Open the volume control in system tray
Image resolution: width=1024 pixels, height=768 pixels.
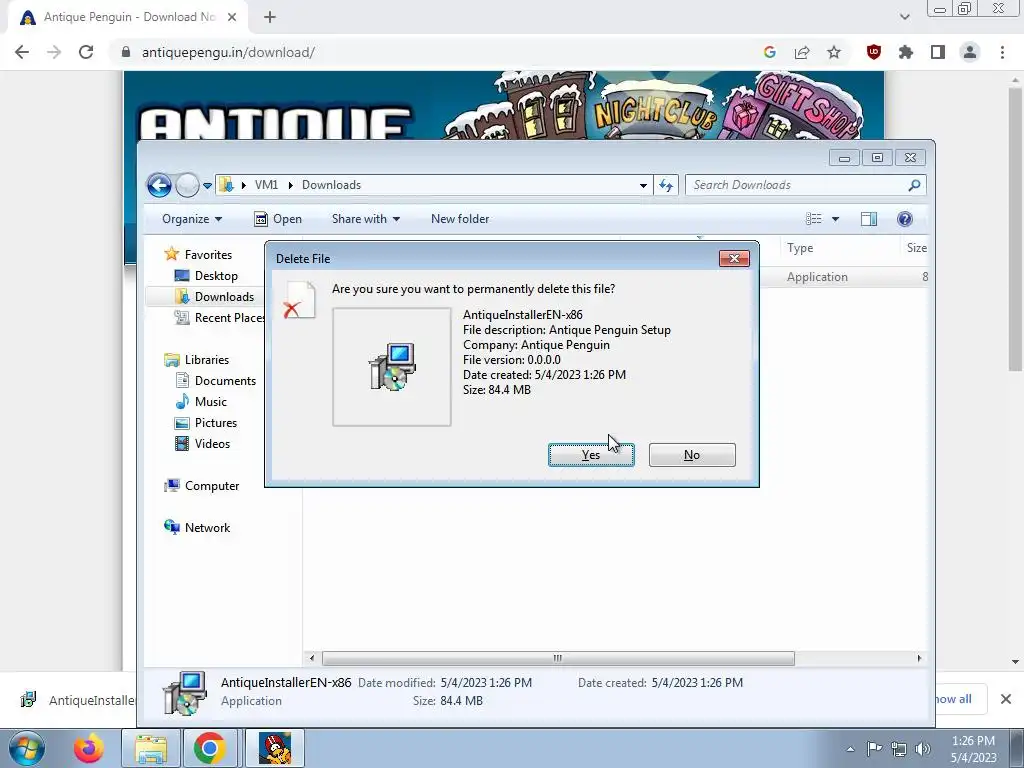(923, 749)
